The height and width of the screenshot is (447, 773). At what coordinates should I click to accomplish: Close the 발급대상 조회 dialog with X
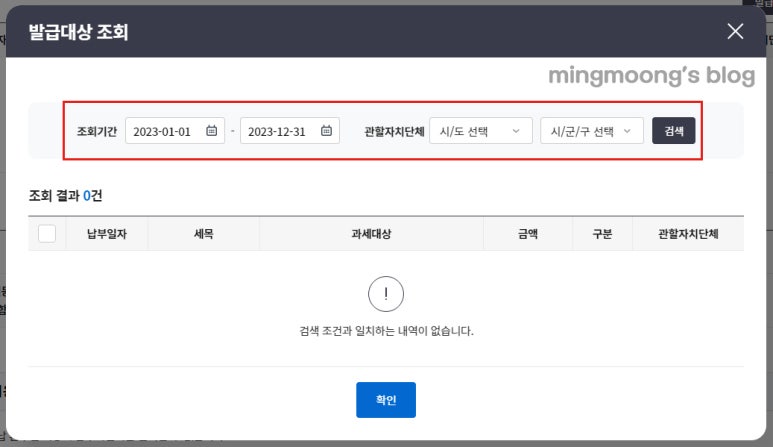click(735, 32)
